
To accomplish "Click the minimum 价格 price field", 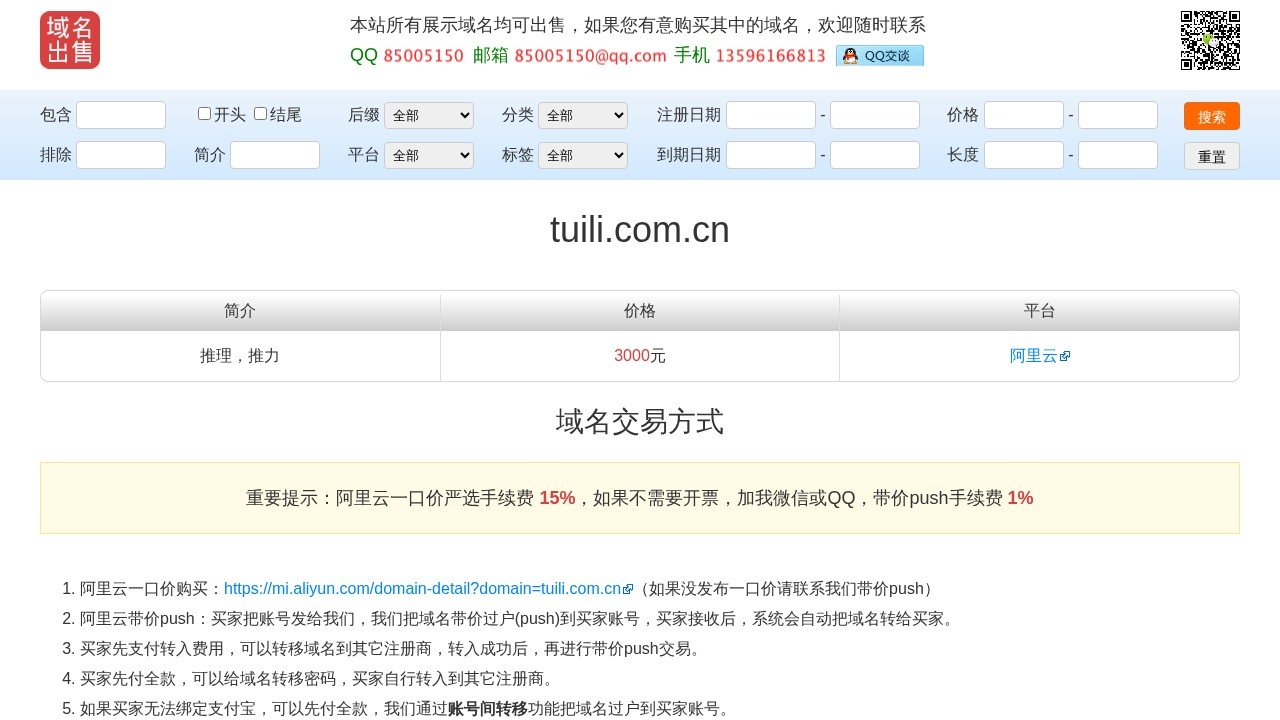I will (1023, 115).
